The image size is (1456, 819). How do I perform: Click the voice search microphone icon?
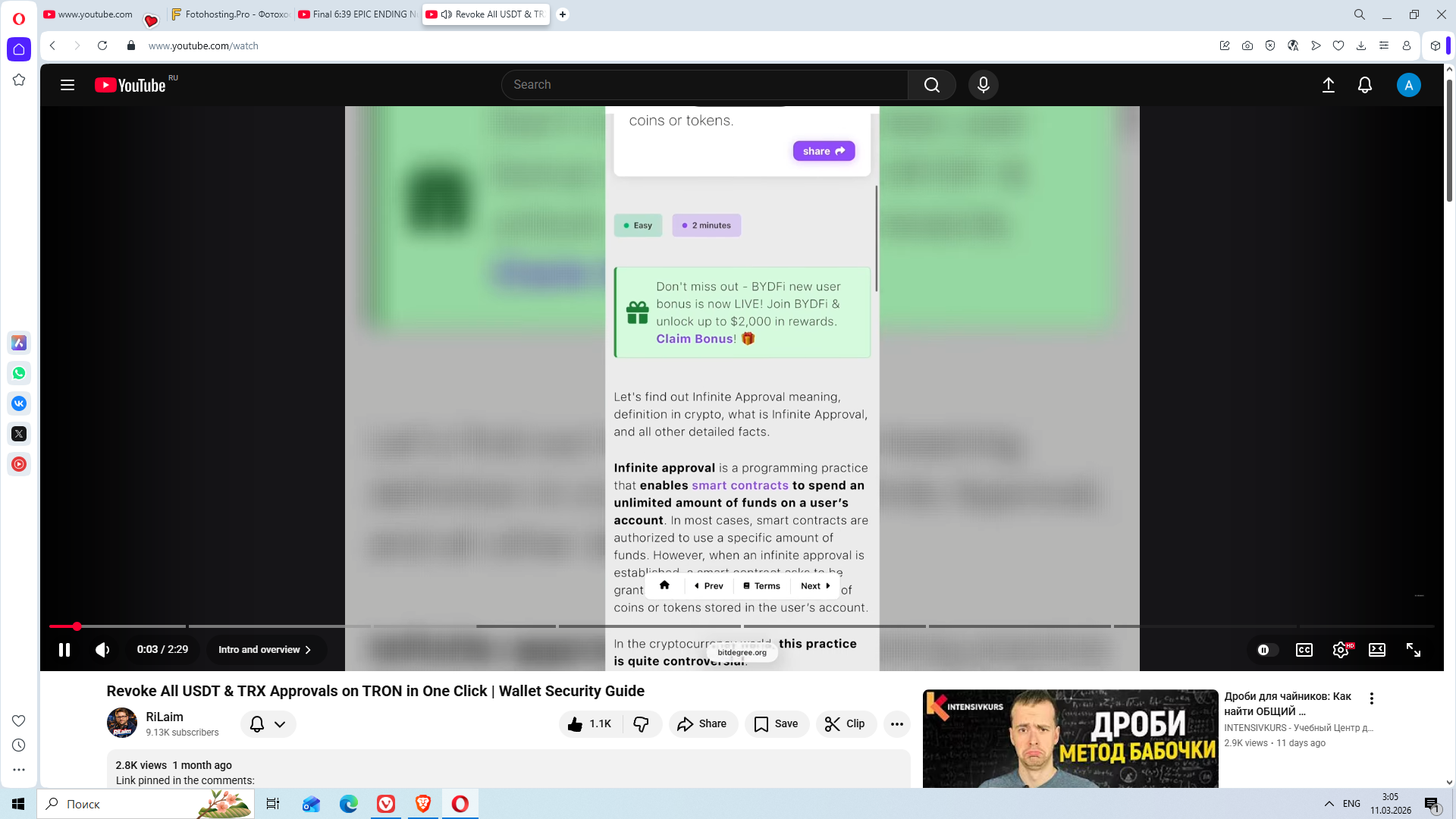pyautogui.click(x=983, y=85)
